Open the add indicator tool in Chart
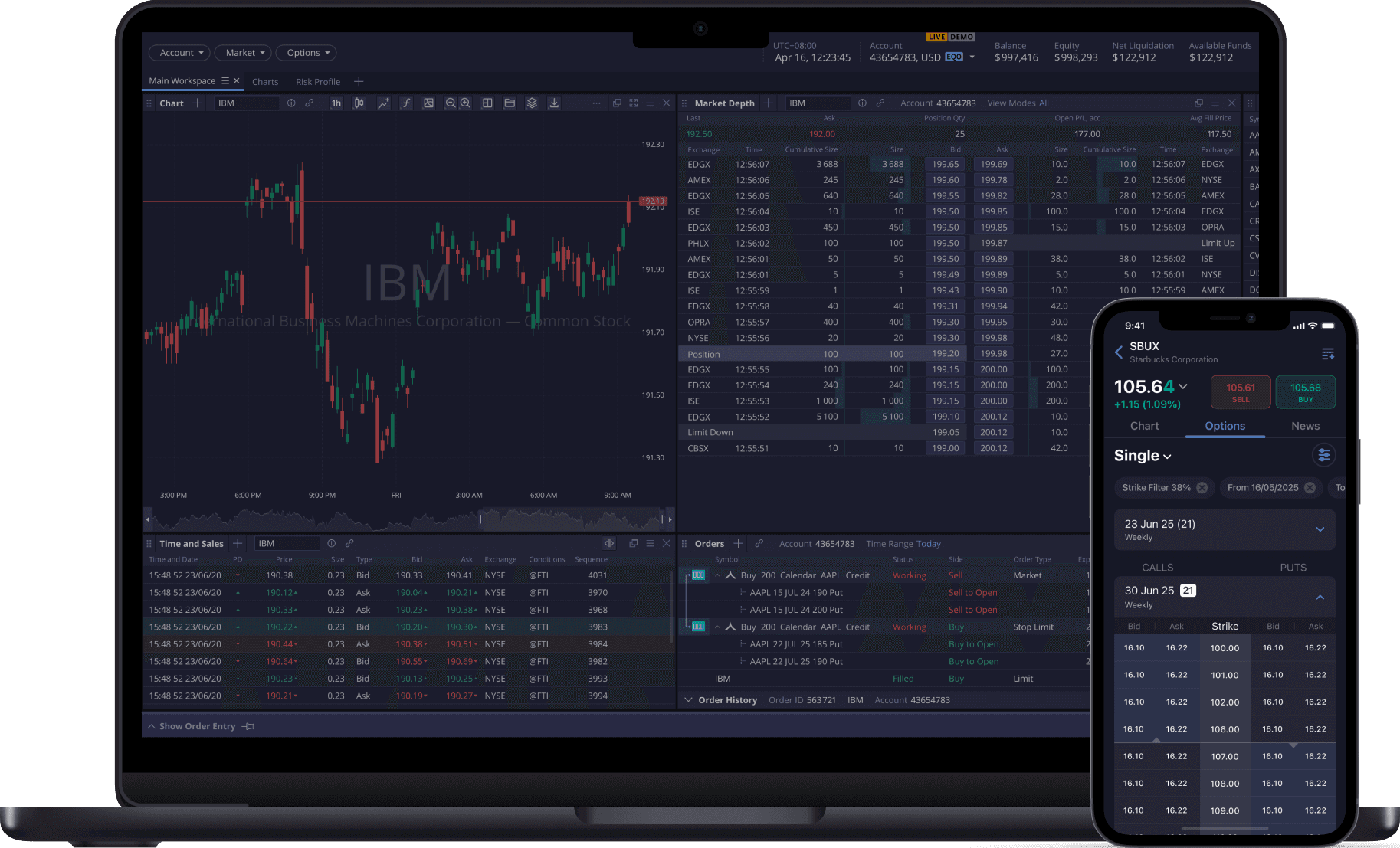The width and height of the screenshot is (1400, 848). pyautogui.click(x=383, y=103)
